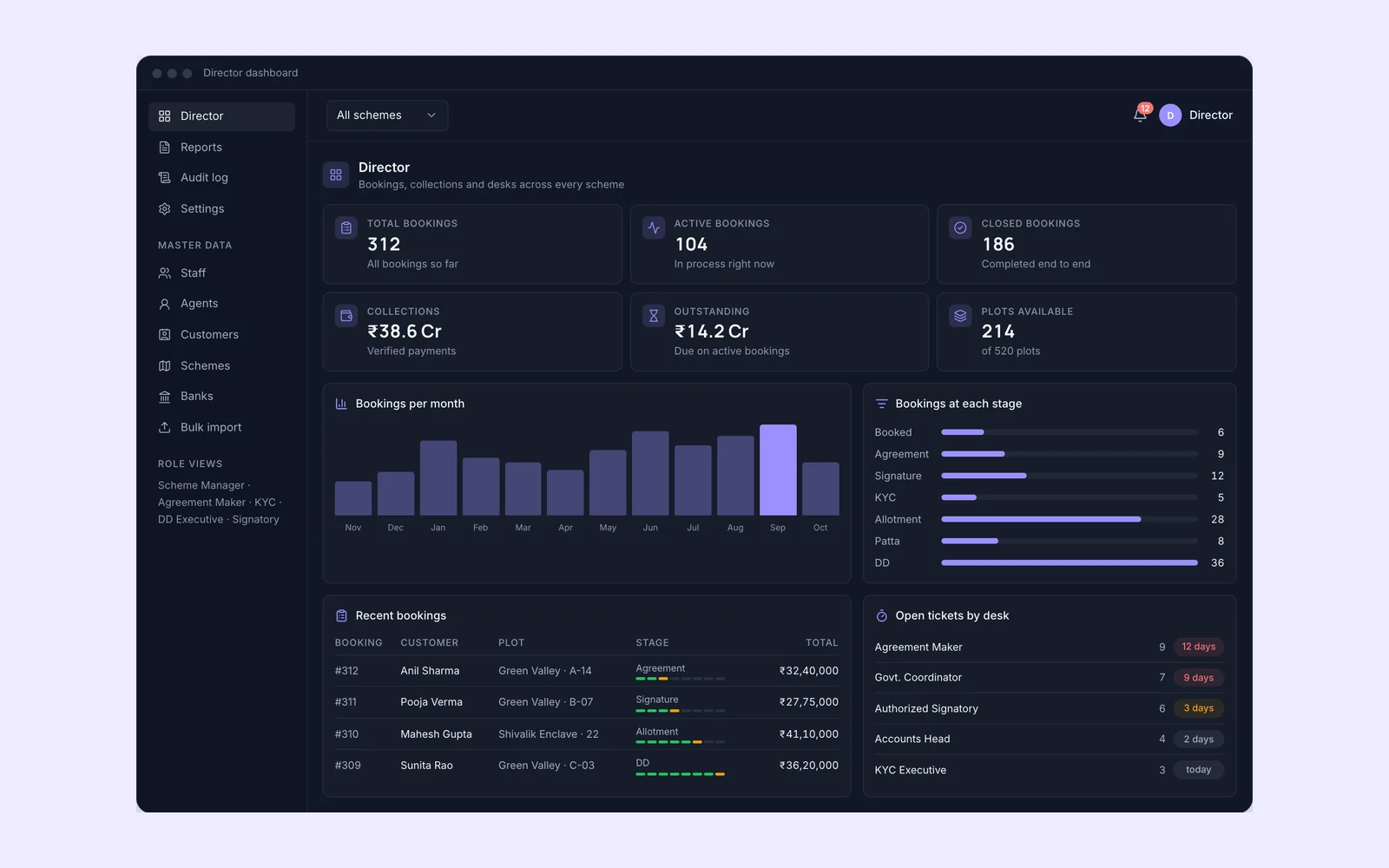Open the Director sidebar menu item
Screen dimensions: 1389x868
tap(221, 116)
